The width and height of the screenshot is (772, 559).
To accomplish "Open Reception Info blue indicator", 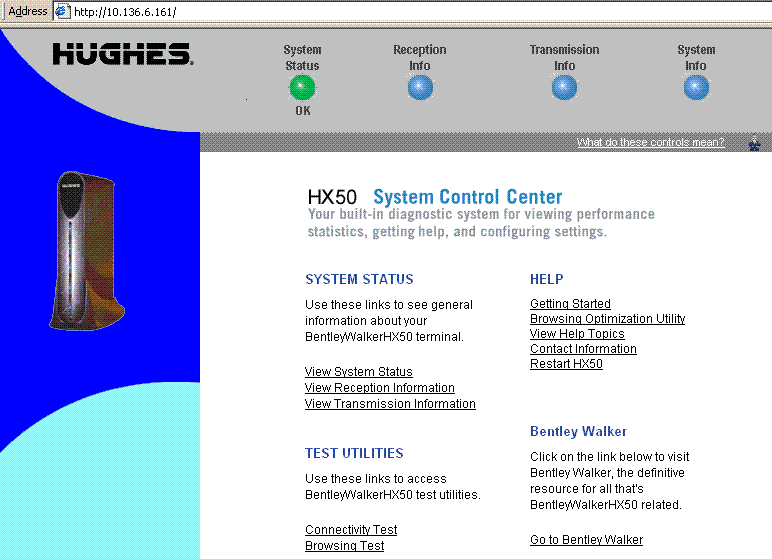I will pyautogui.click(x=420, y=88).
